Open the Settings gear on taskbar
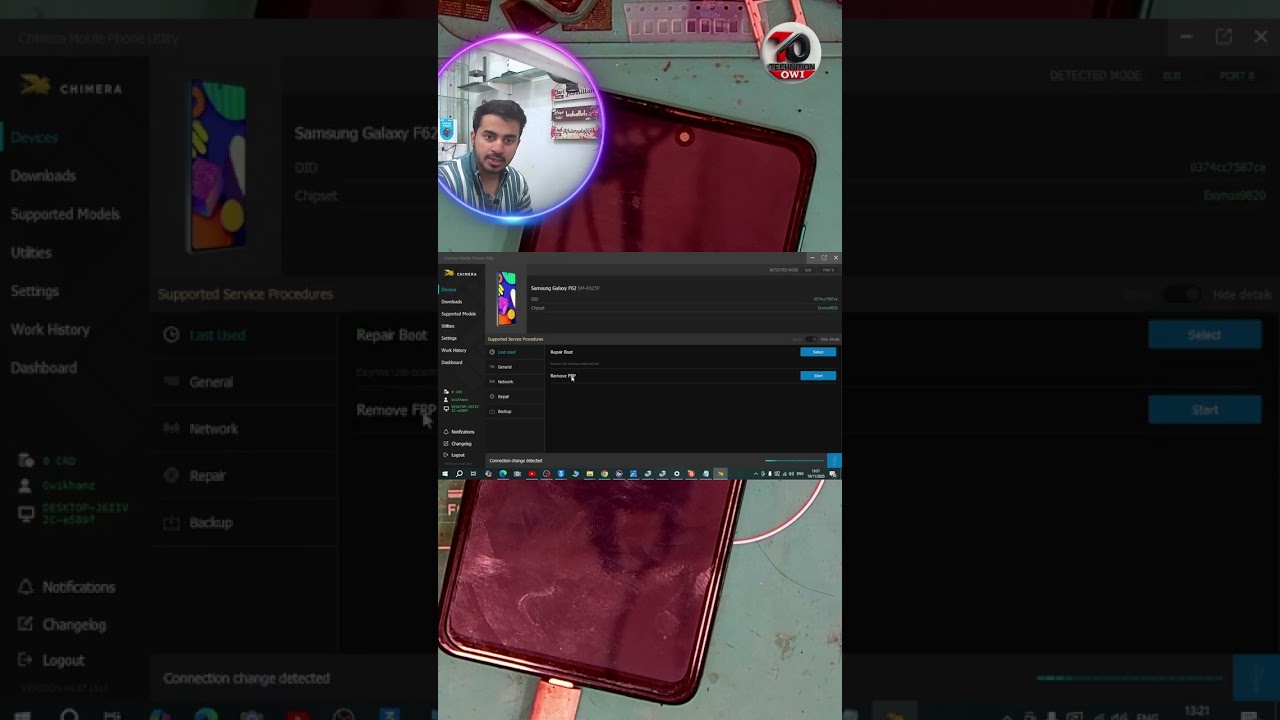The image size is (1280, 720). pos(677,474)
